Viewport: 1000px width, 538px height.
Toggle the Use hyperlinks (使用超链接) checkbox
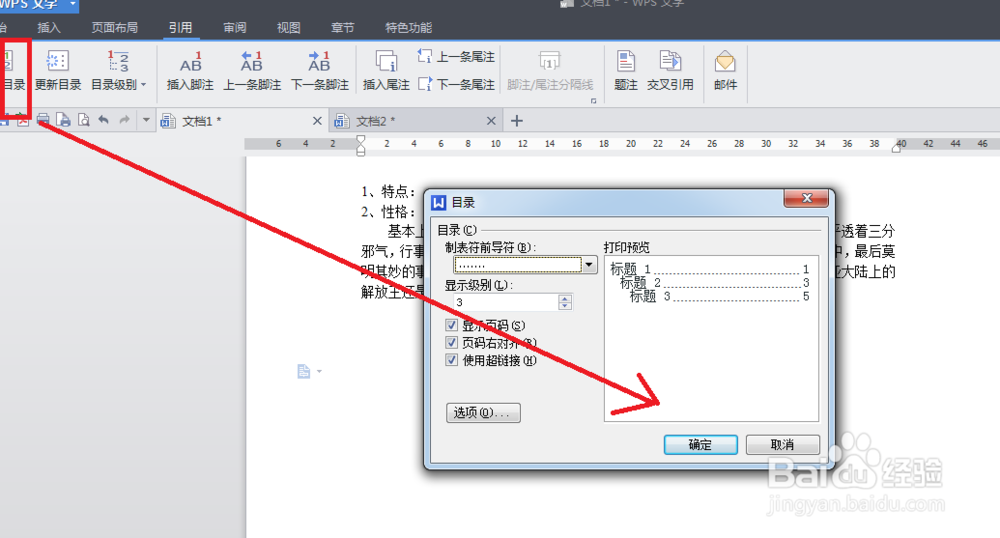point(452,360)
